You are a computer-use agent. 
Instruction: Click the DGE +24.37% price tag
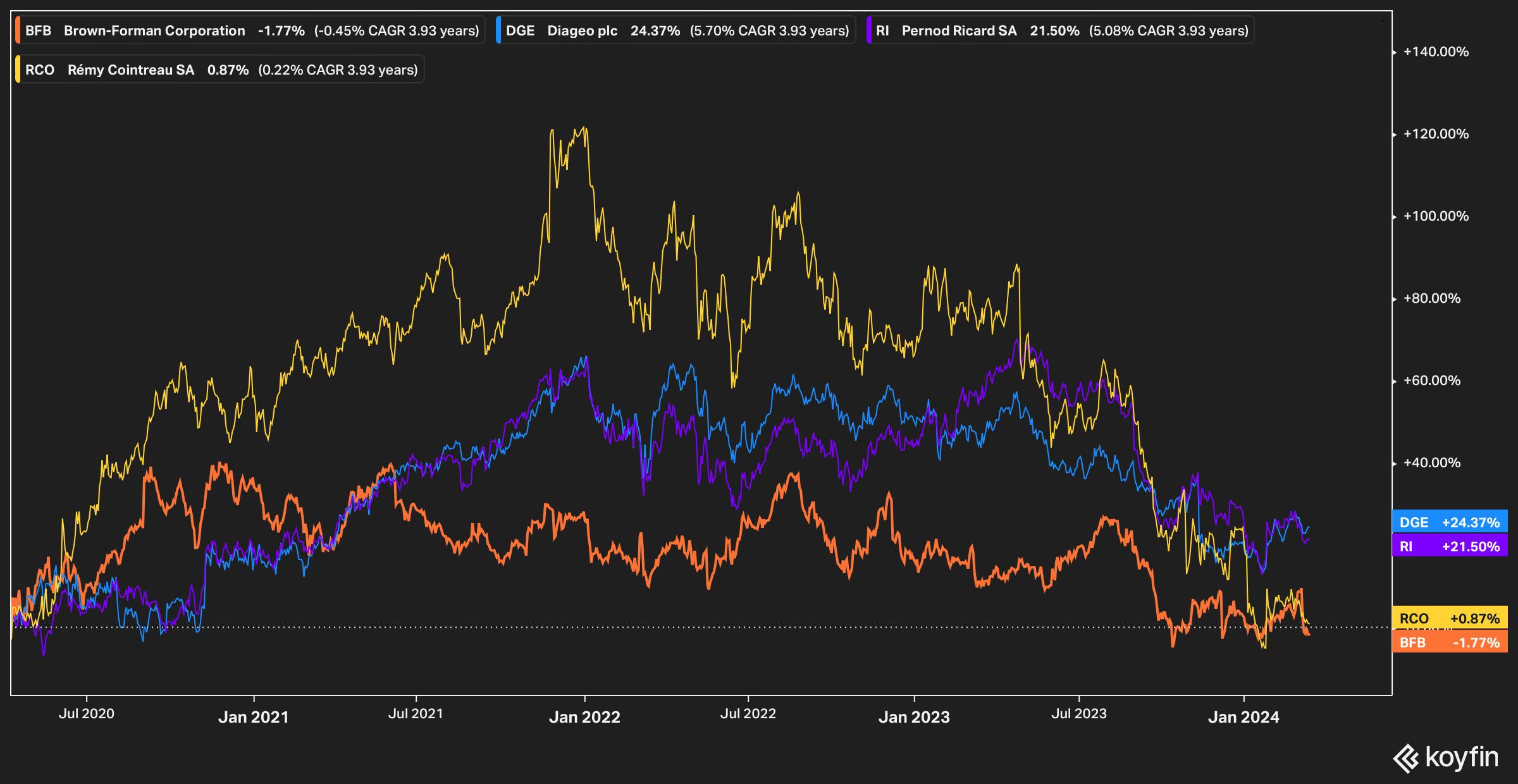pyautogui.click(x=1450, y=522)
